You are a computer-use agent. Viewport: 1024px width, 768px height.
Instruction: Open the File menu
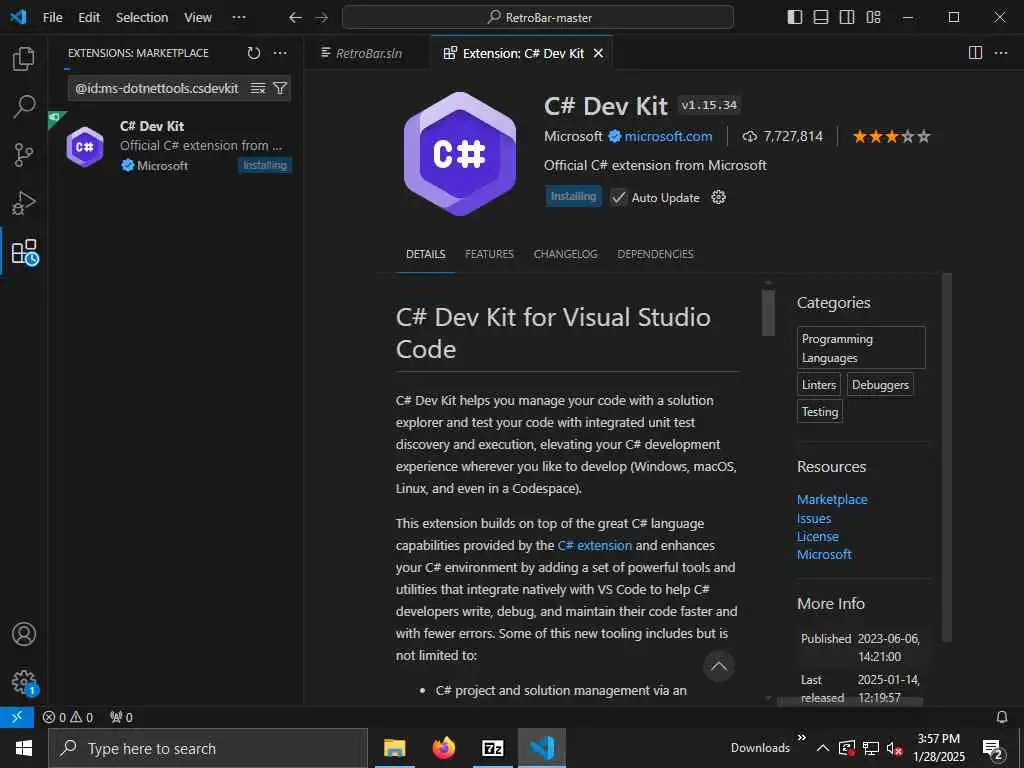[x=52, y=18]
